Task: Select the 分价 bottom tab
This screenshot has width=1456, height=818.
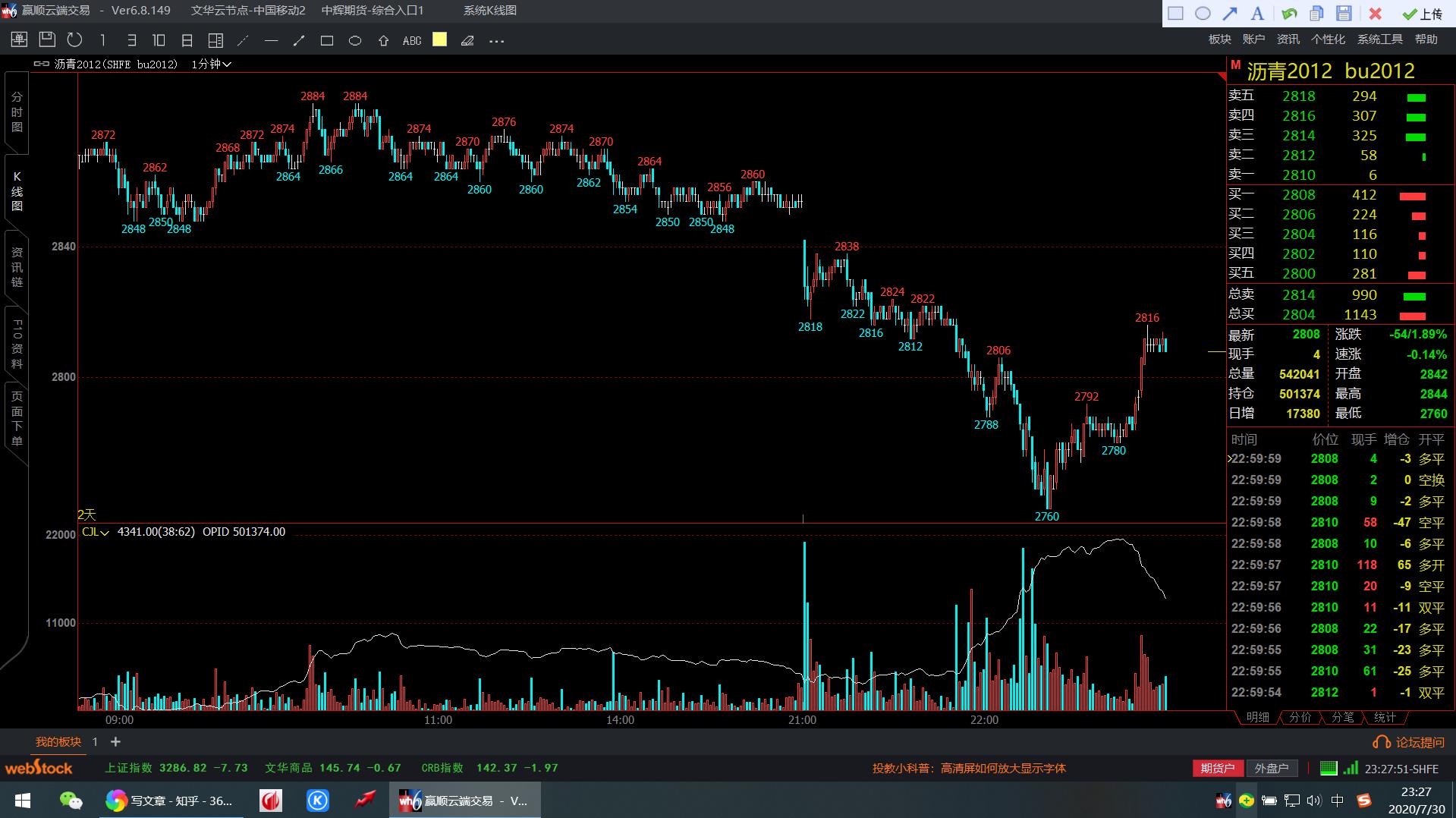Action: click(x=1300, y=717)
